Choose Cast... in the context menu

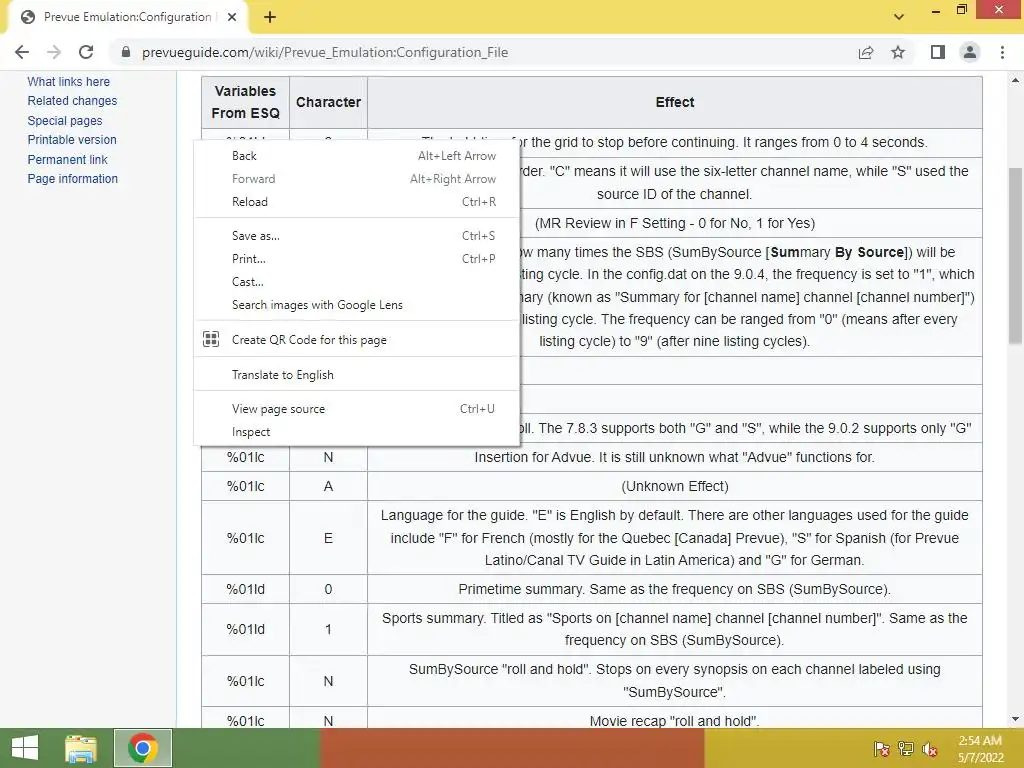[x=357, y=281]
